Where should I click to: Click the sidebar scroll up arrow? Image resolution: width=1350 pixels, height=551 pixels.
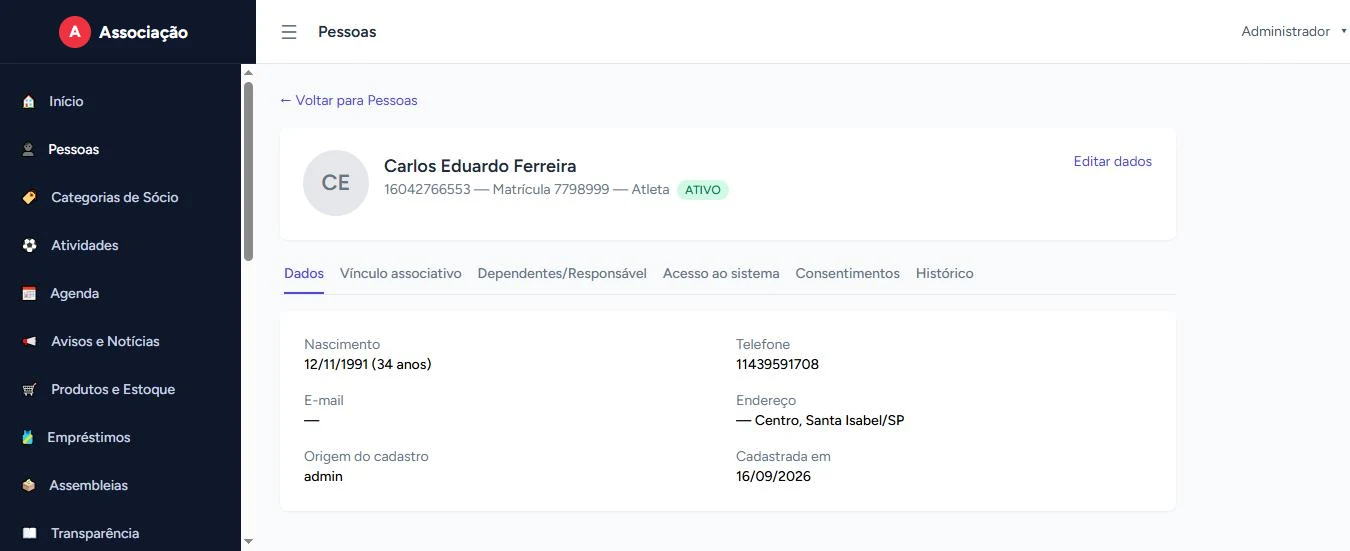[x=248, y=72]
